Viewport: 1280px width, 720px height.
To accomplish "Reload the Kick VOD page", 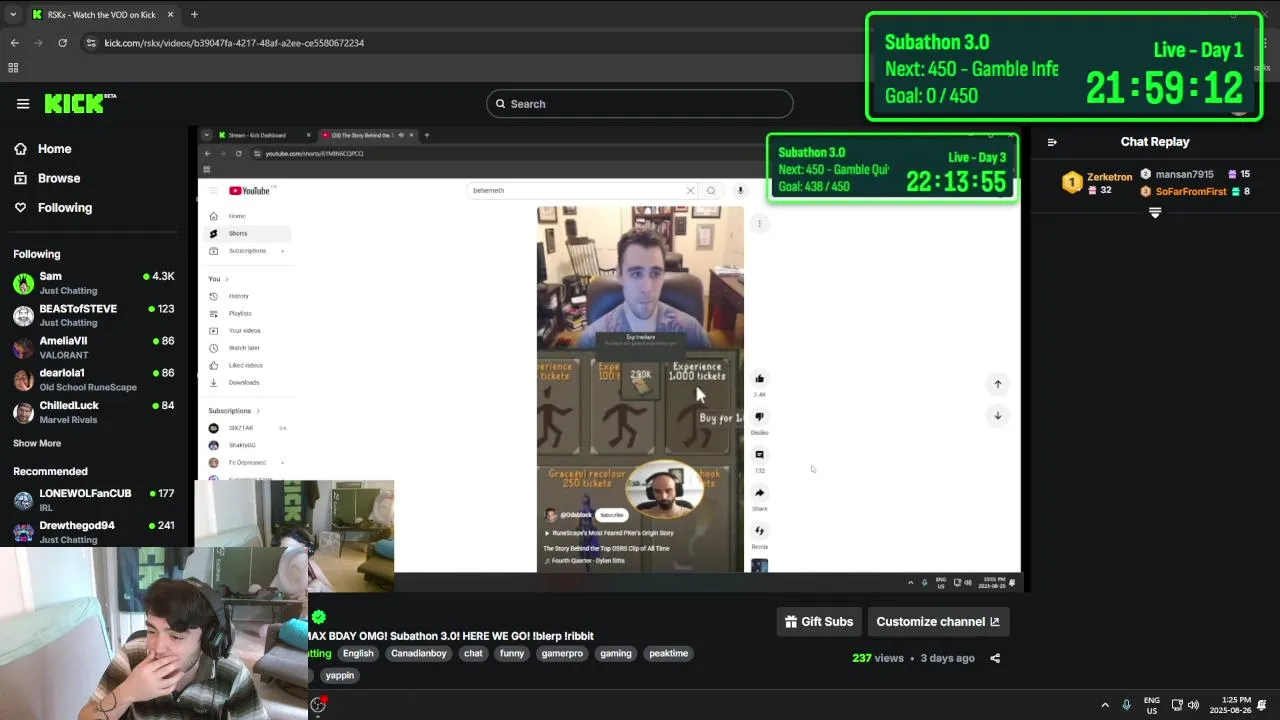I will 62,43.
